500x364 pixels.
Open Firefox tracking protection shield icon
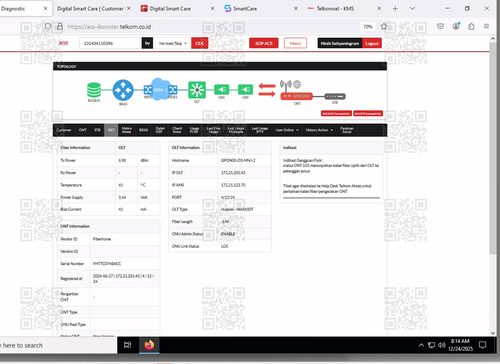[48, 26]
